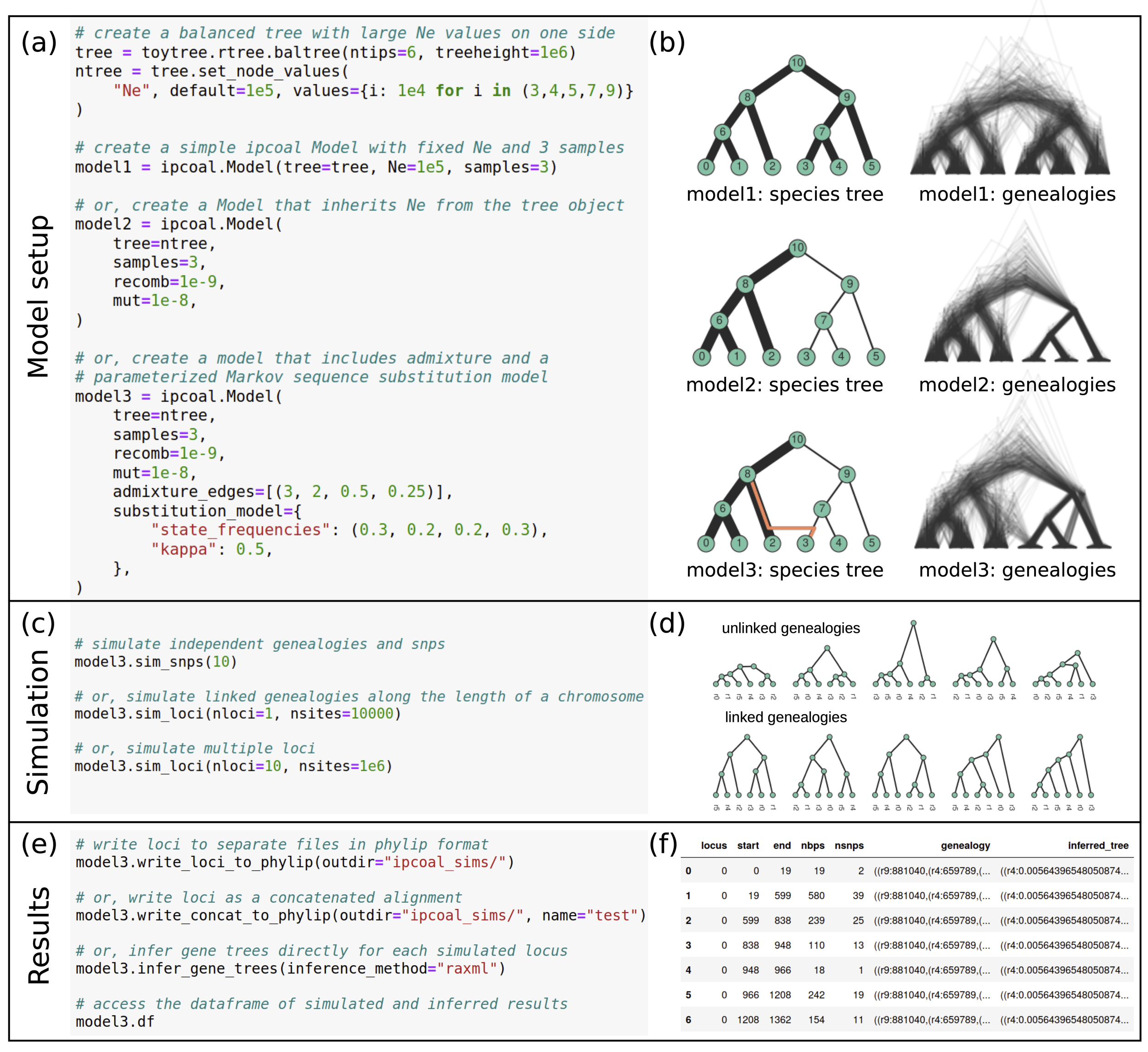1148x1052 pixels.
Task: Click the first unlinked genealogy tree
Action: (744, 676)
